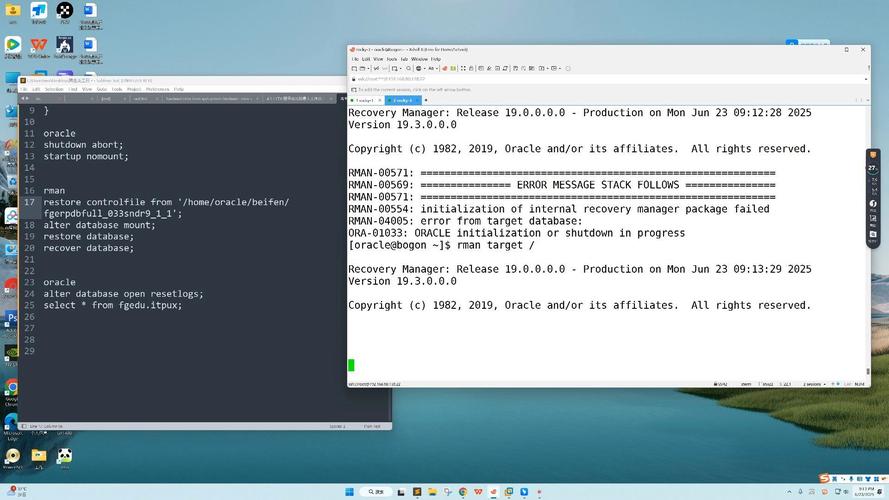The width and height of the screenshot is (889, 500).
Task: Click tab navigation arrows in Sublime tab bar
Action: (x=24, y=99)
